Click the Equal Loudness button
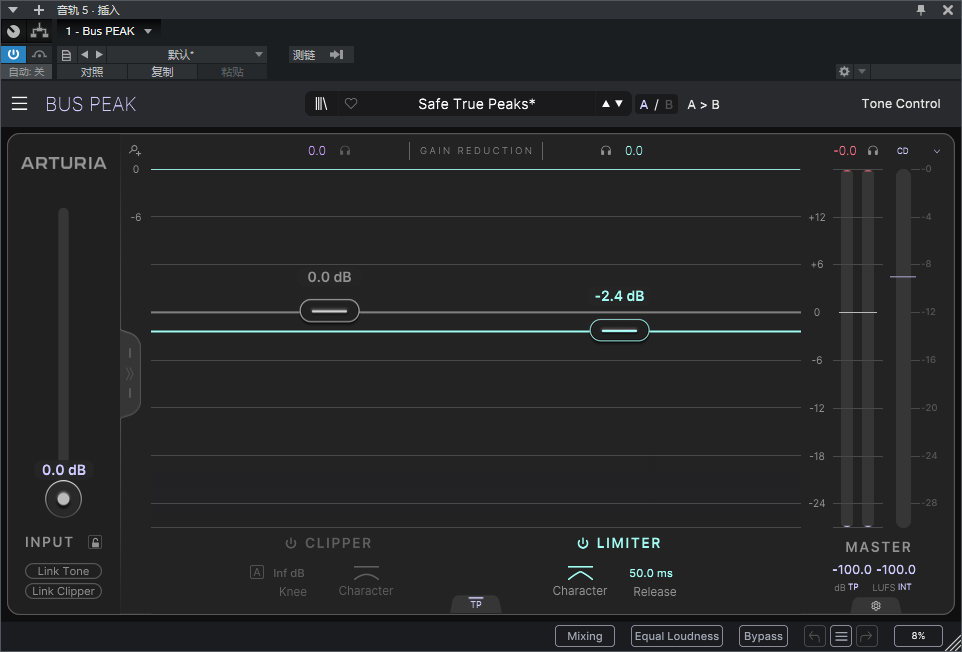962x652 pixels. (x=677, y=636)
